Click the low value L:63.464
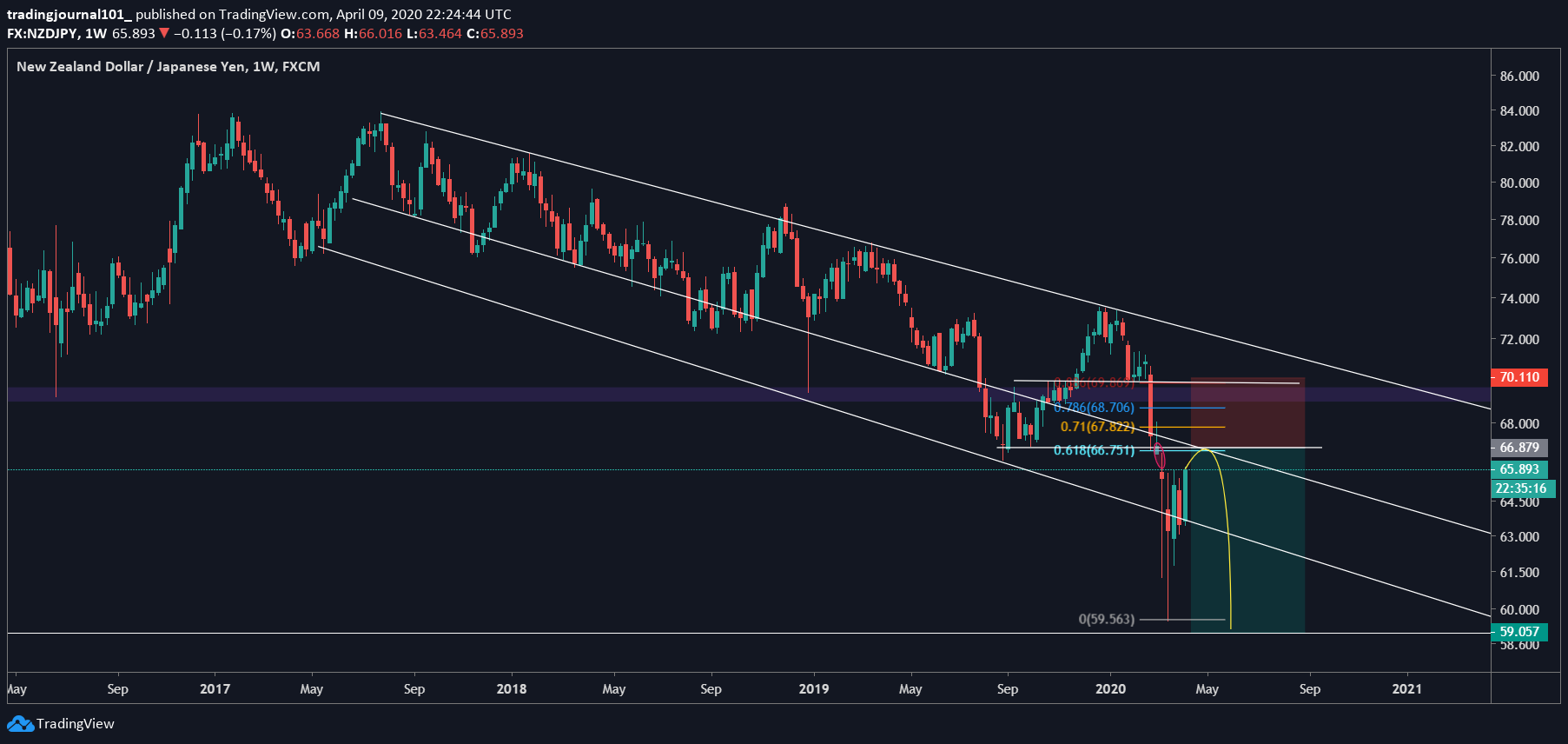The height and width of the screenshot is (744, 1568). tap(434, 33)
